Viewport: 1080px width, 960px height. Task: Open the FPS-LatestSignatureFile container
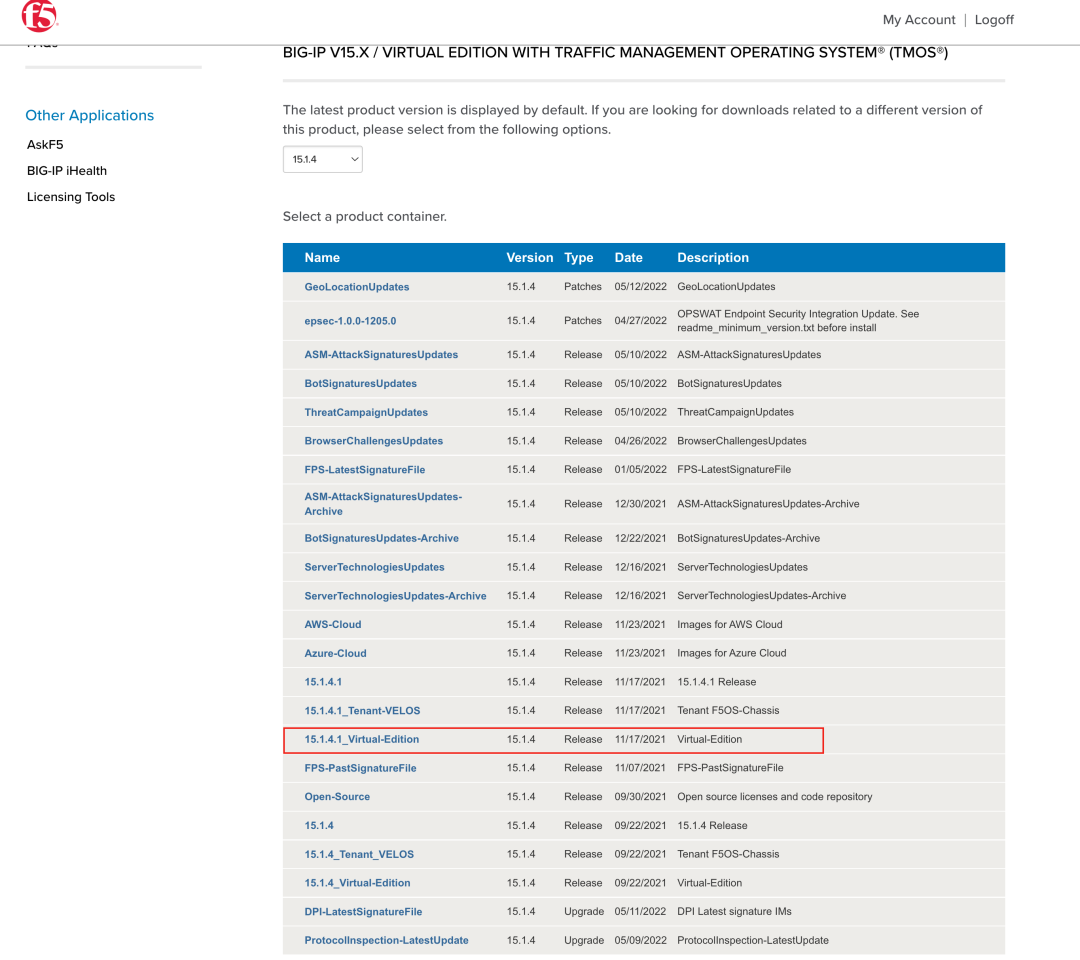click(364, 470)
